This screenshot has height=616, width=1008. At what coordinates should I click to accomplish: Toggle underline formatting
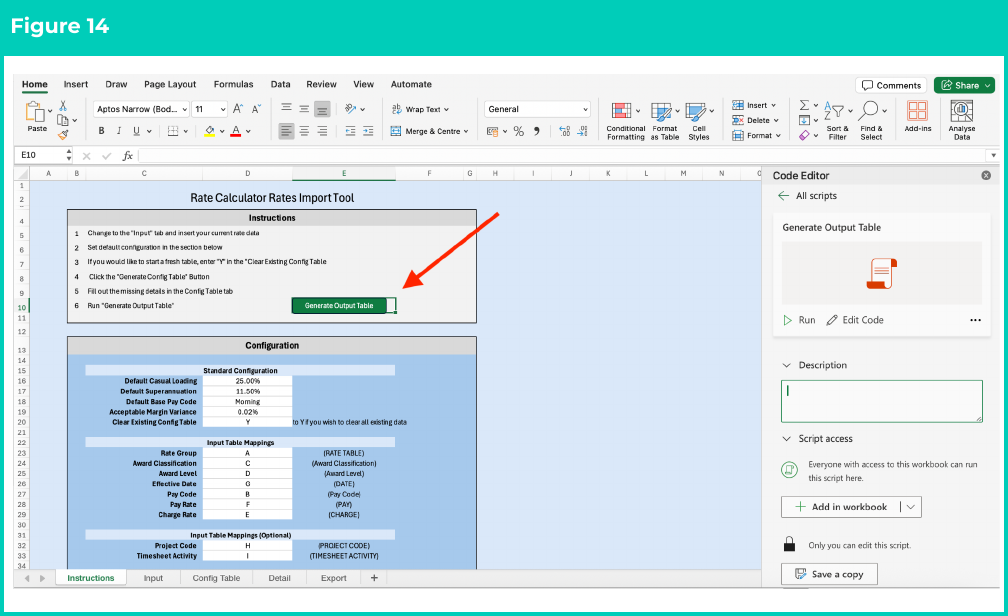point(136,131)
